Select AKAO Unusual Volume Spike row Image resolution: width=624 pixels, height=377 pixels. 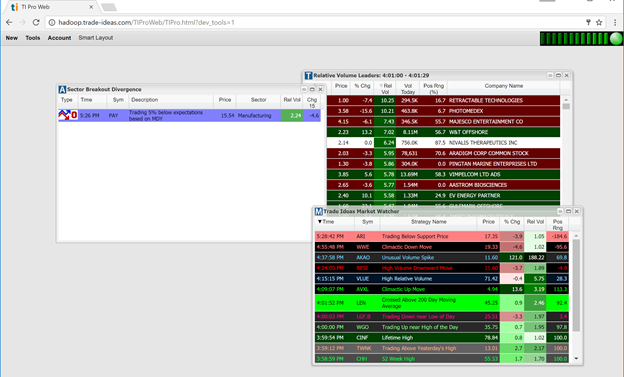pos(442,258)
